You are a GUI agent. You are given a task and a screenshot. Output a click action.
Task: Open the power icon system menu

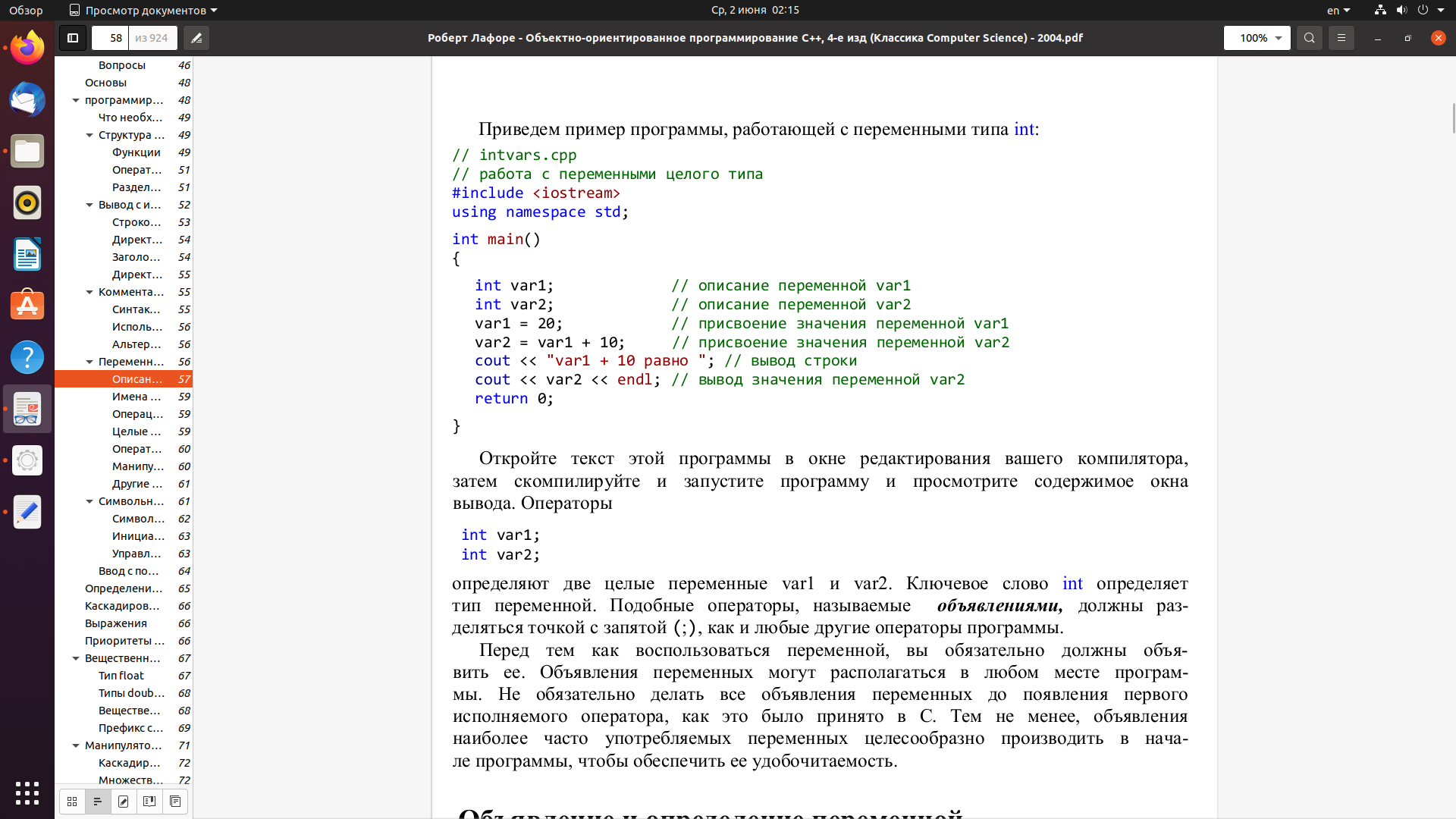click(x=1423, y=10)
